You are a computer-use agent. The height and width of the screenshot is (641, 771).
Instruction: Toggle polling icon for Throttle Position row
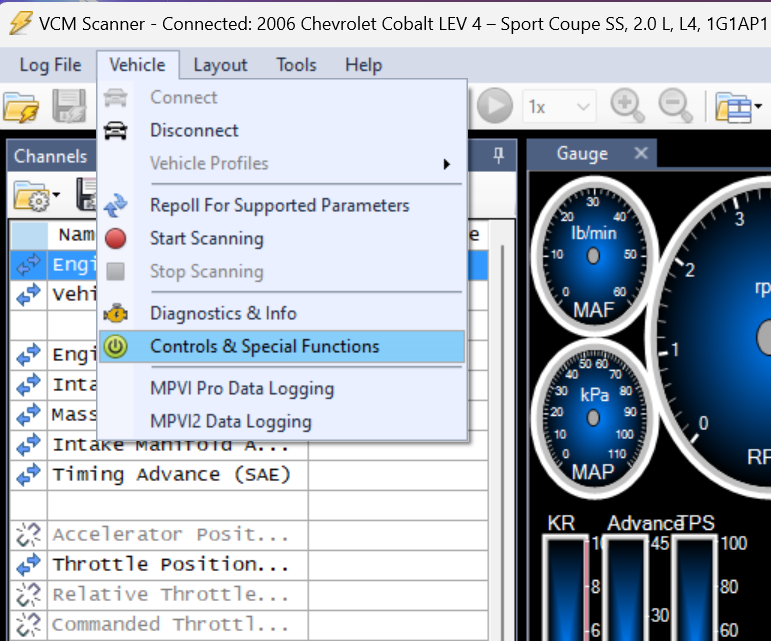click(29, 564)
